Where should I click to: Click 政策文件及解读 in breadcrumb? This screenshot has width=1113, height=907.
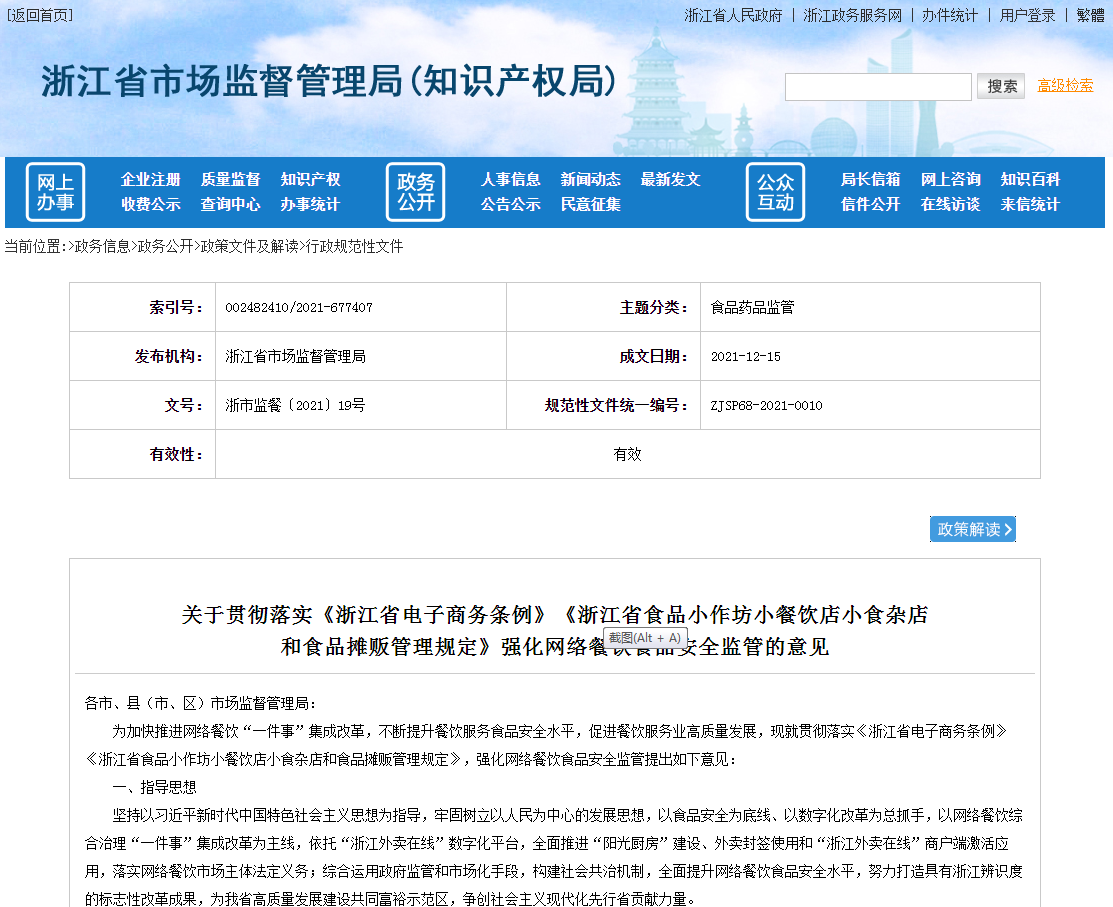click(x=249, y=246)
